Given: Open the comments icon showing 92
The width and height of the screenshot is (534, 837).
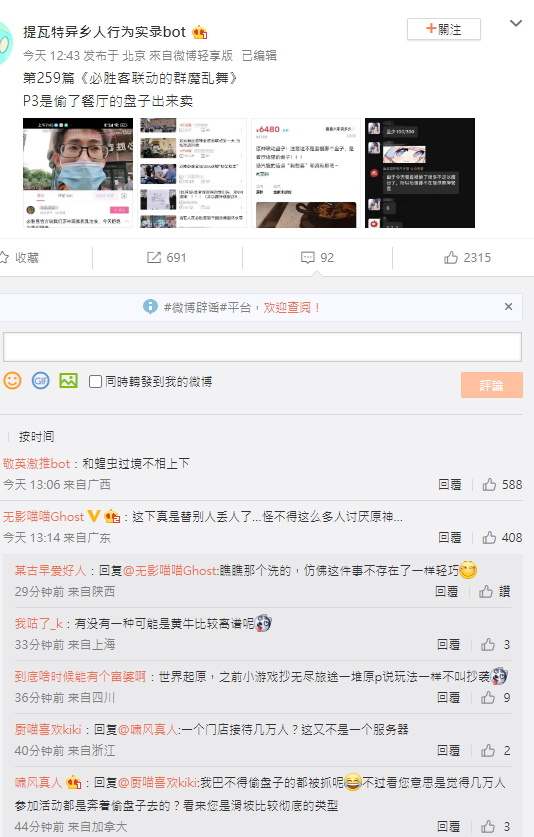Looking at the screenshot, I should point(317,258).
